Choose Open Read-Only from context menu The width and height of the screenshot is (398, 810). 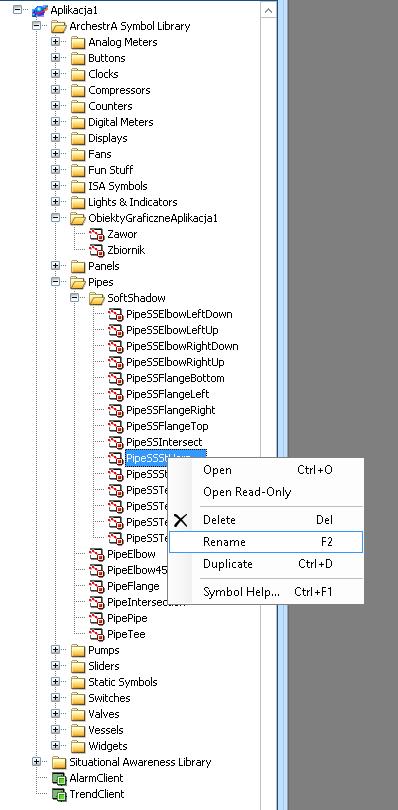click(266, 492)
